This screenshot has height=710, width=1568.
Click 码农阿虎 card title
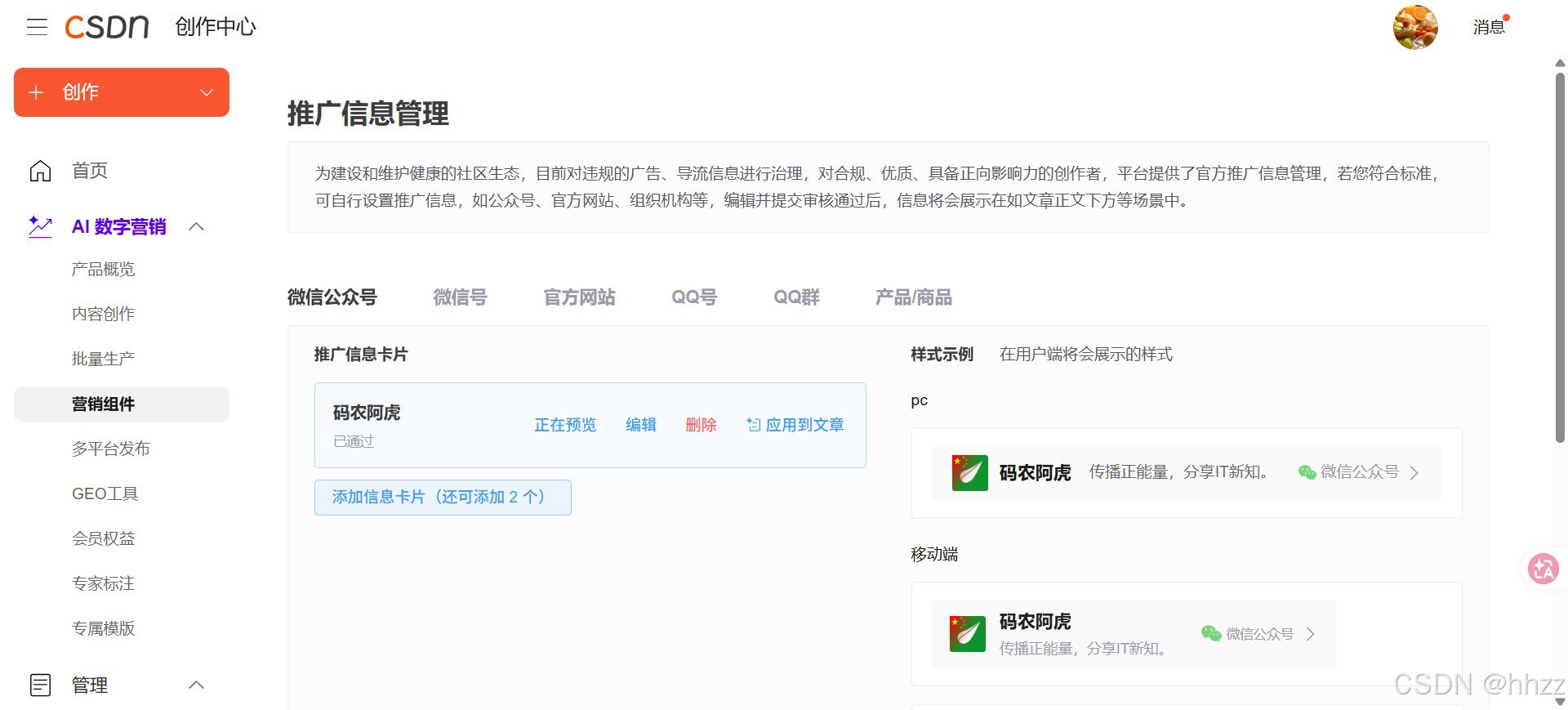point(367,413)
